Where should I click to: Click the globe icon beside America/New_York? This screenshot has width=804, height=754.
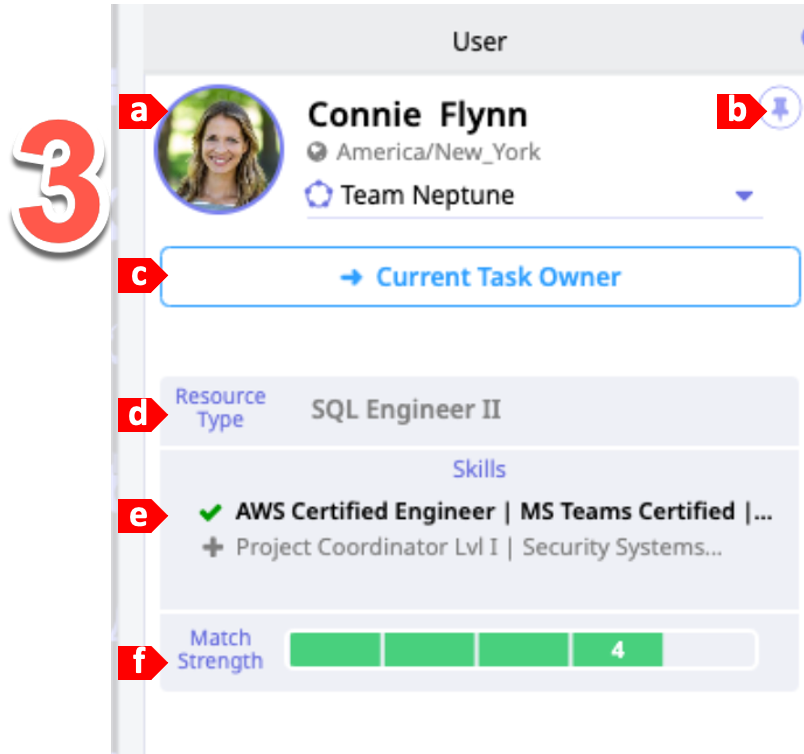pyautogui.click(x=319, y=153)
